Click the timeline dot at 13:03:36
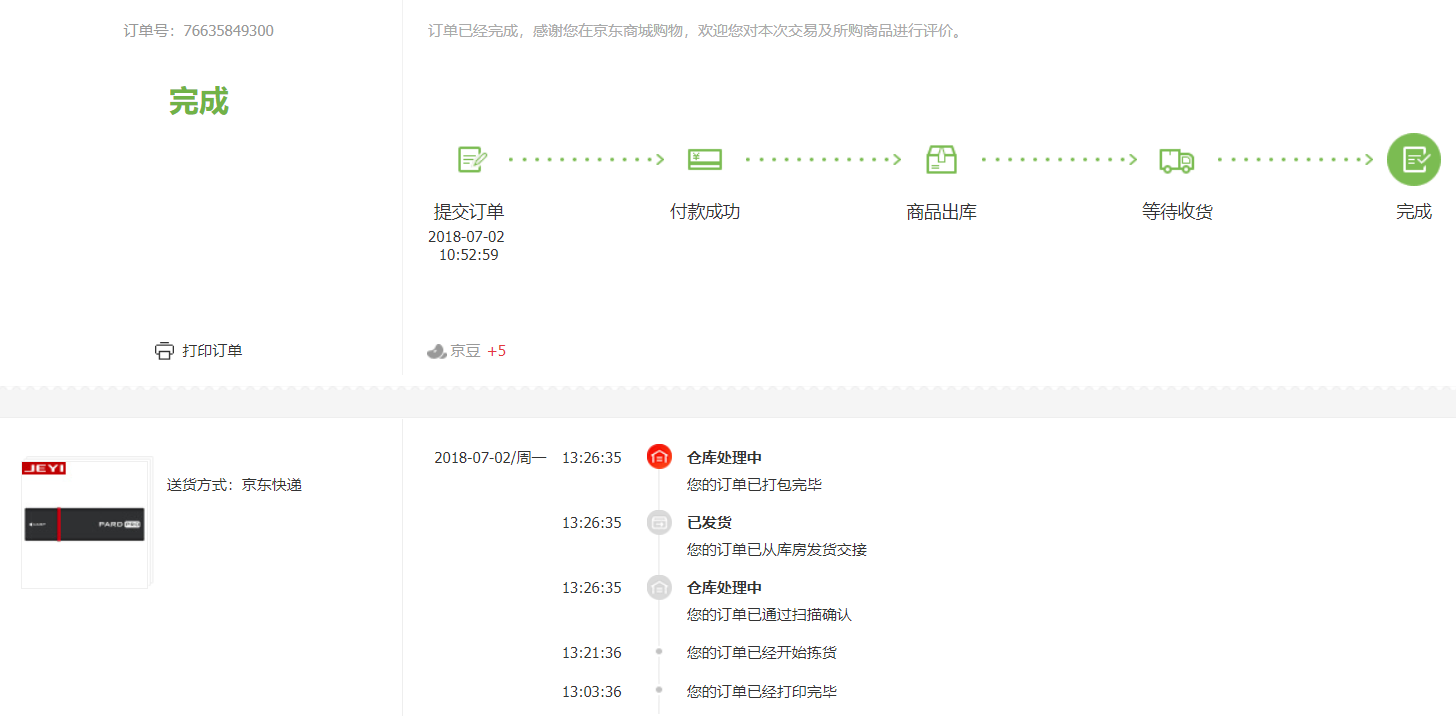The width and height of the screenshot is (1456, 716). [x=659, y=690]
